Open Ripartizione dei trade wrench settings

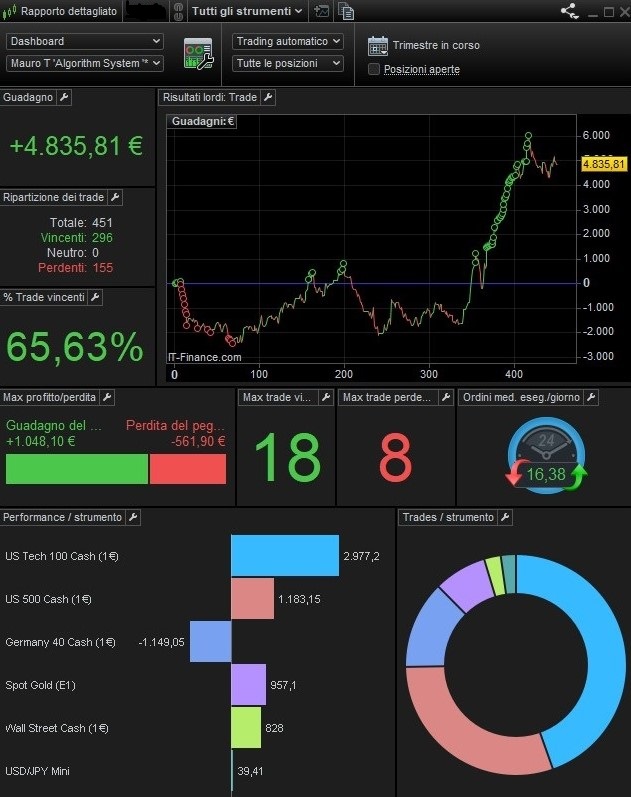click(x=115, y=197)
